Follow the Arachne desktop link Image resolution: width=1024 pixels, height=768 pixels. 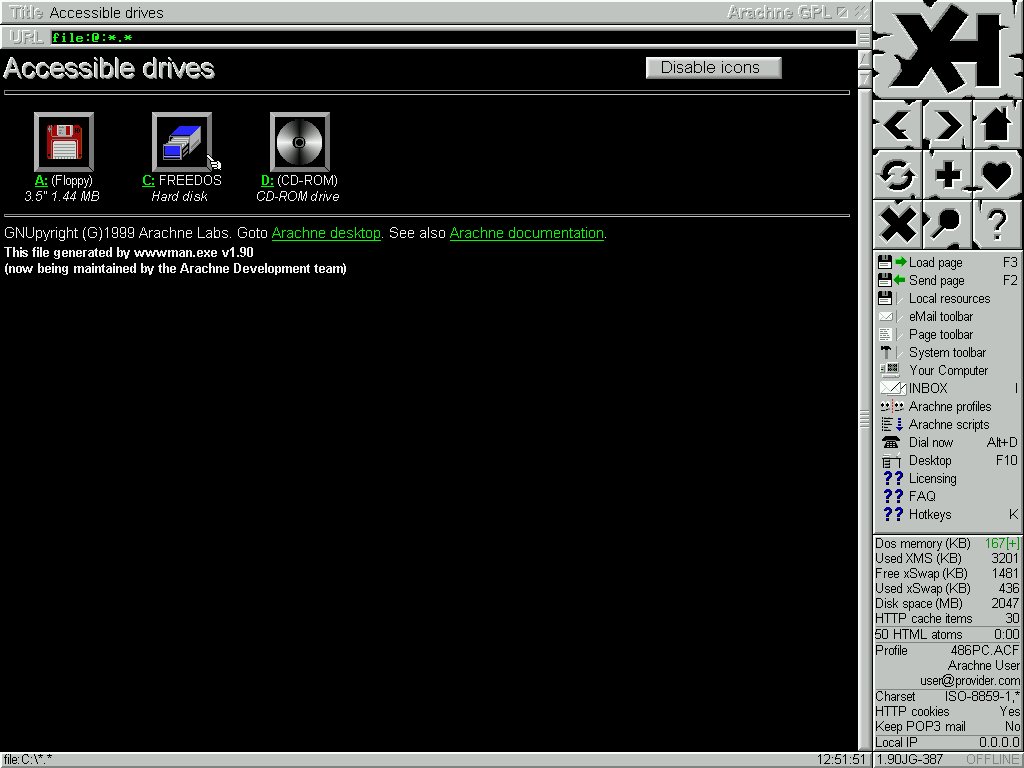[x=326, y=233]
